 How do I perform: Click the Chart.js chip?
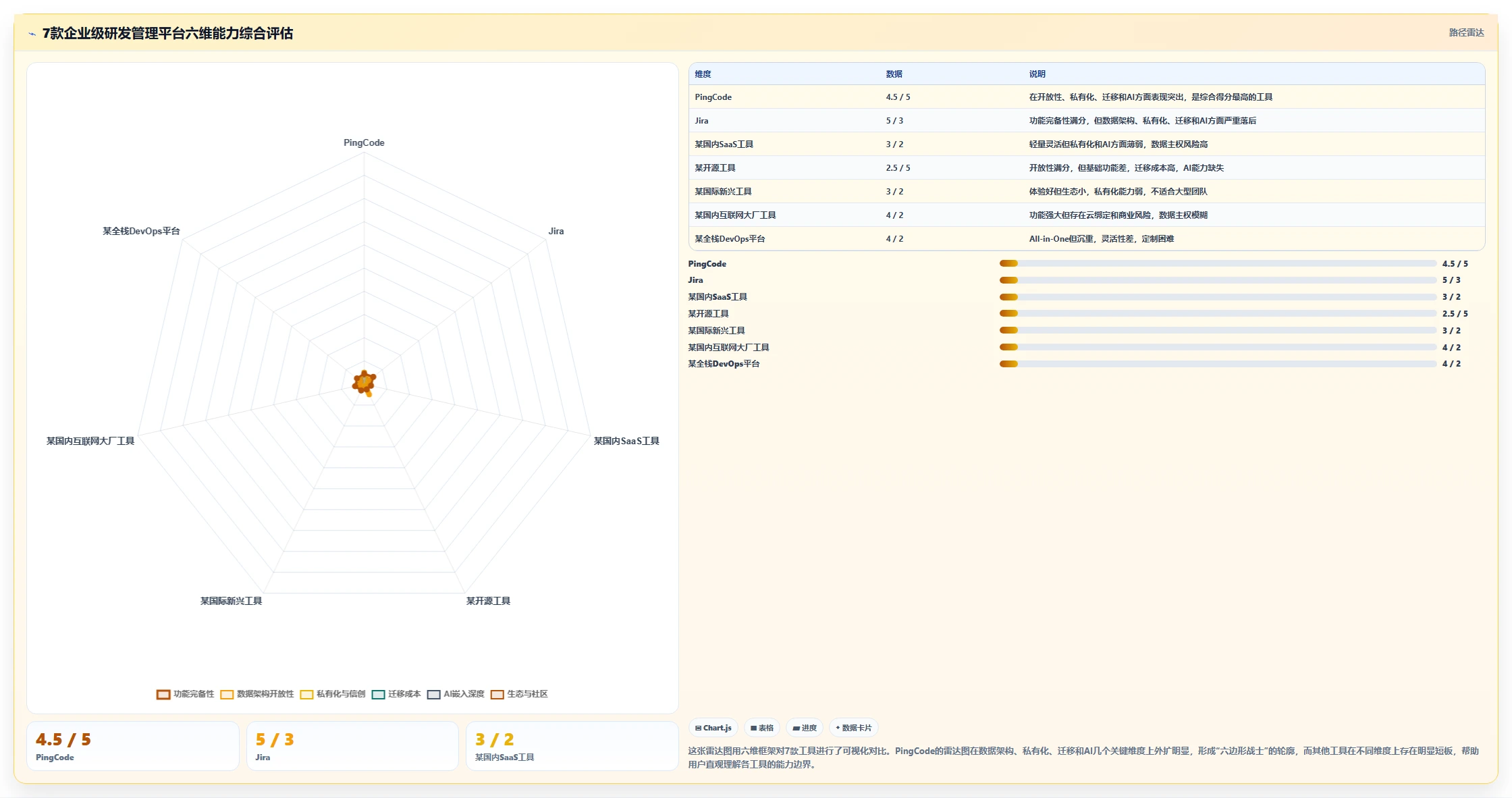click(x=713, y=728)
